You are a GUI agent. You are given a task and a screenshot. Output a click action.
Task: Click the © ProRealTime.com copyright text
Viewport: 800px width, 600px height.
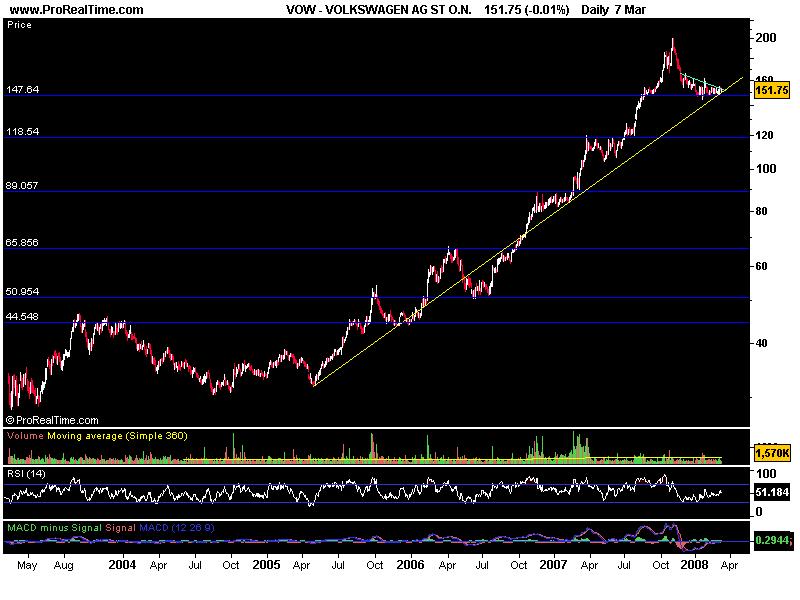point(52,420)
